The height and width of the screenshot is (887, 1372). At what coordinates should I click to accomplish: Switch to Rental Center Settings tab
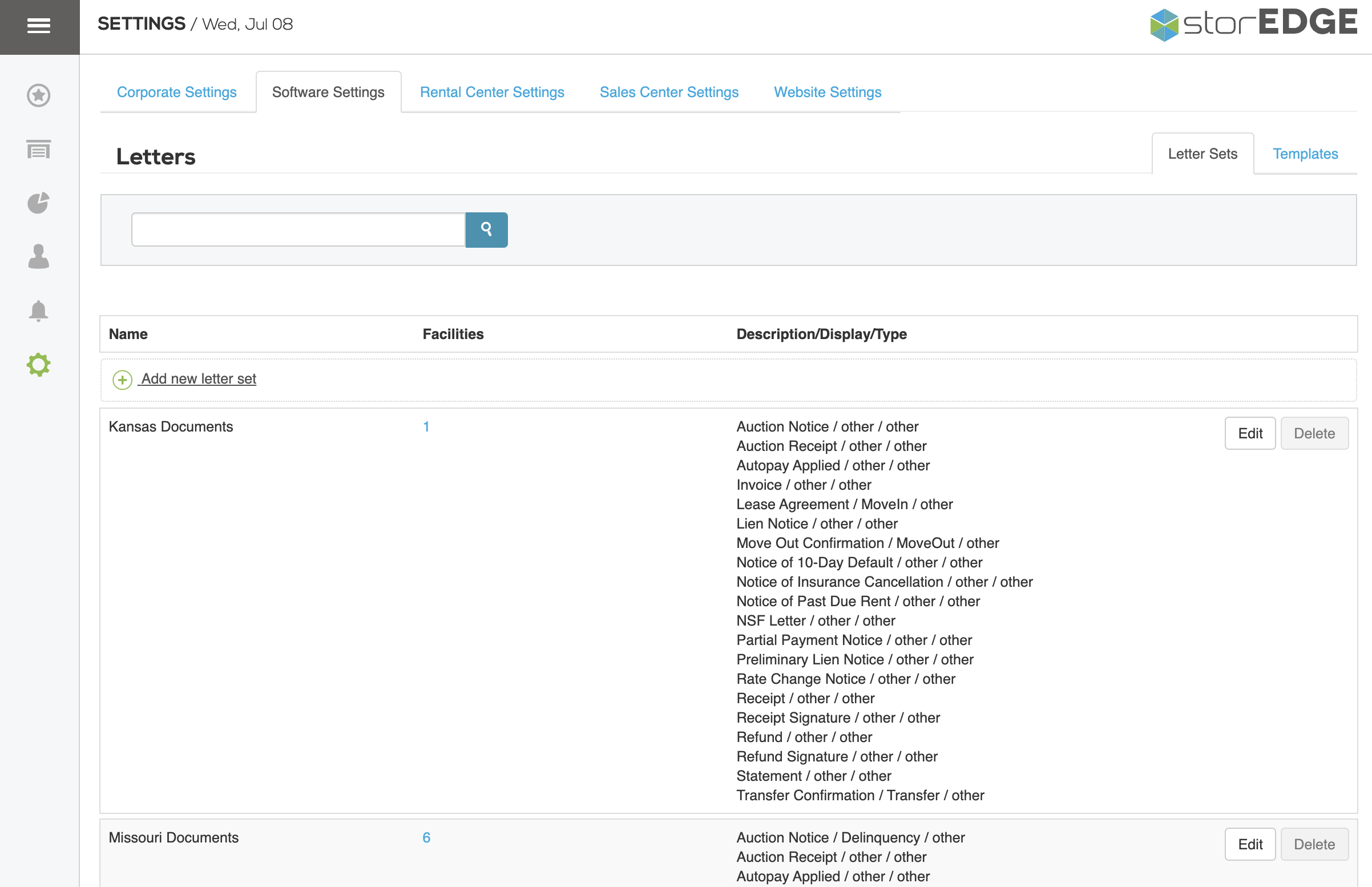tap(491, 91)
